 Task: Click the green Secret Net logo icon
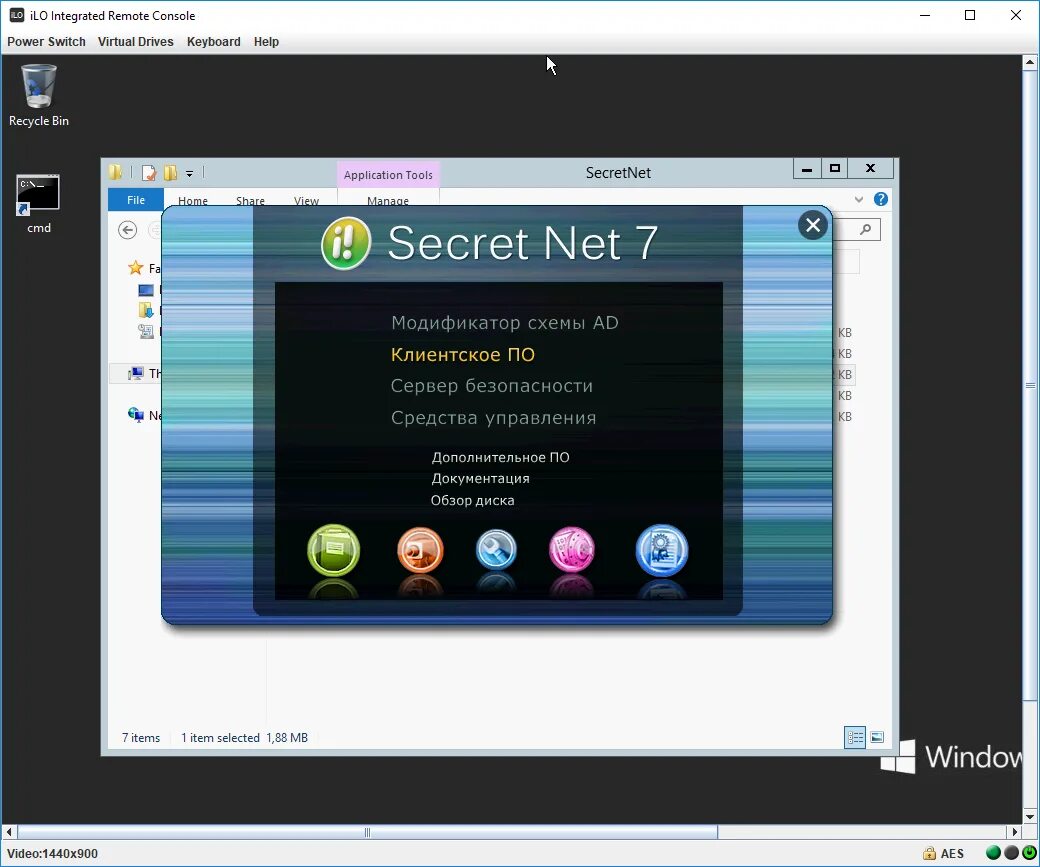(x=346, y=243)
